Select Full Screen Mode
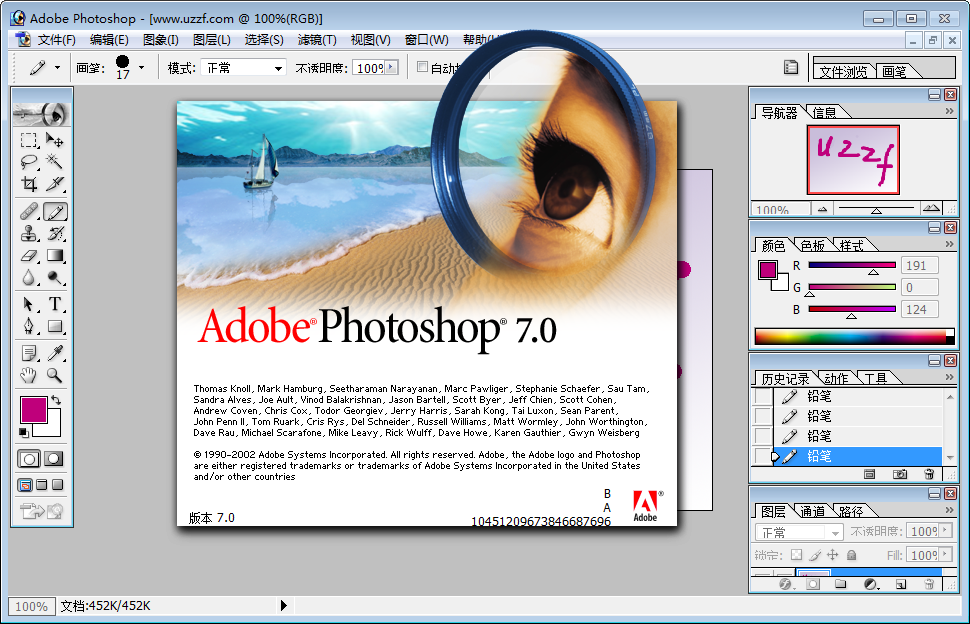 tap(58, 485)
